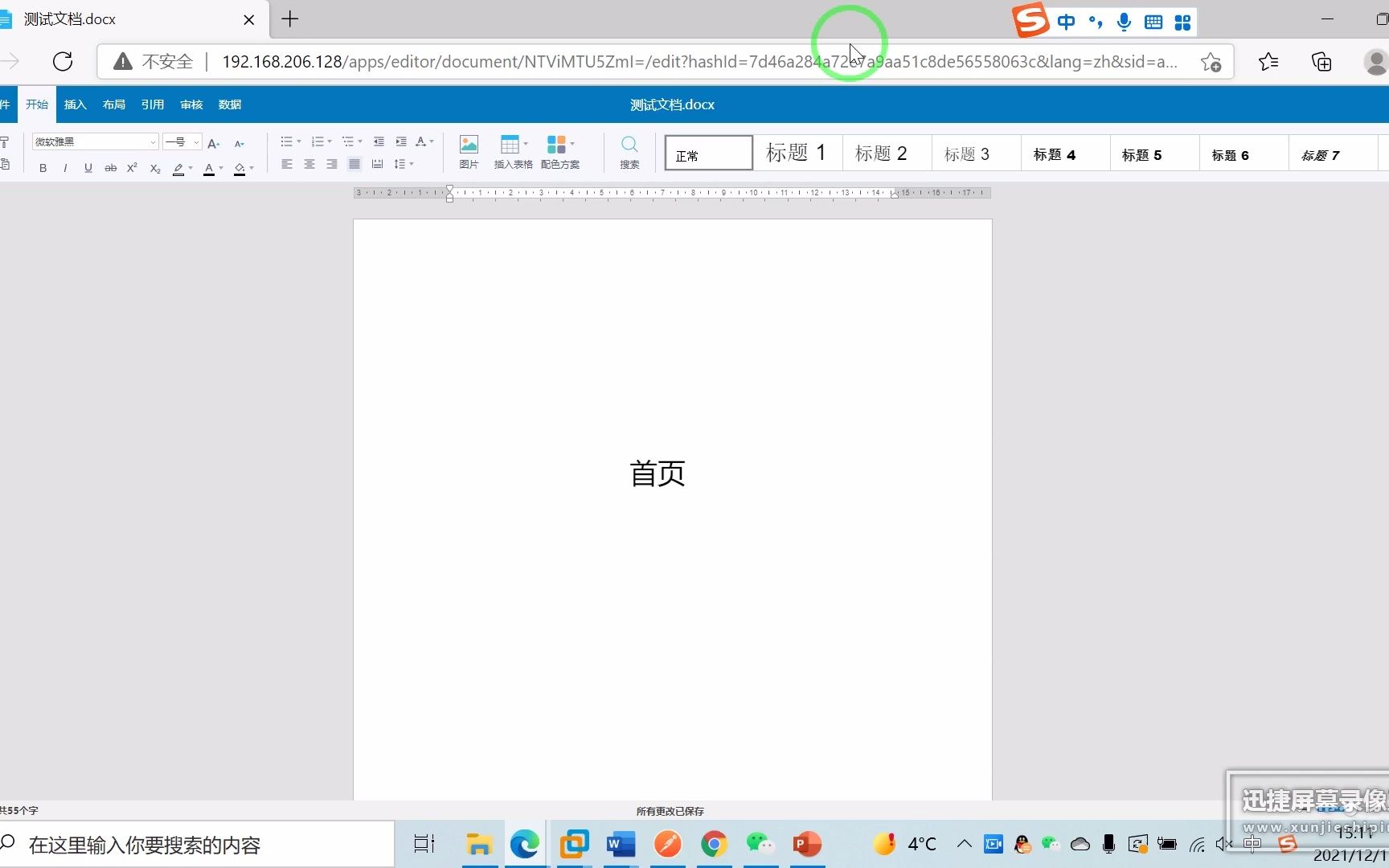Increase font size with the A▲ icon

tap(212, 143)
